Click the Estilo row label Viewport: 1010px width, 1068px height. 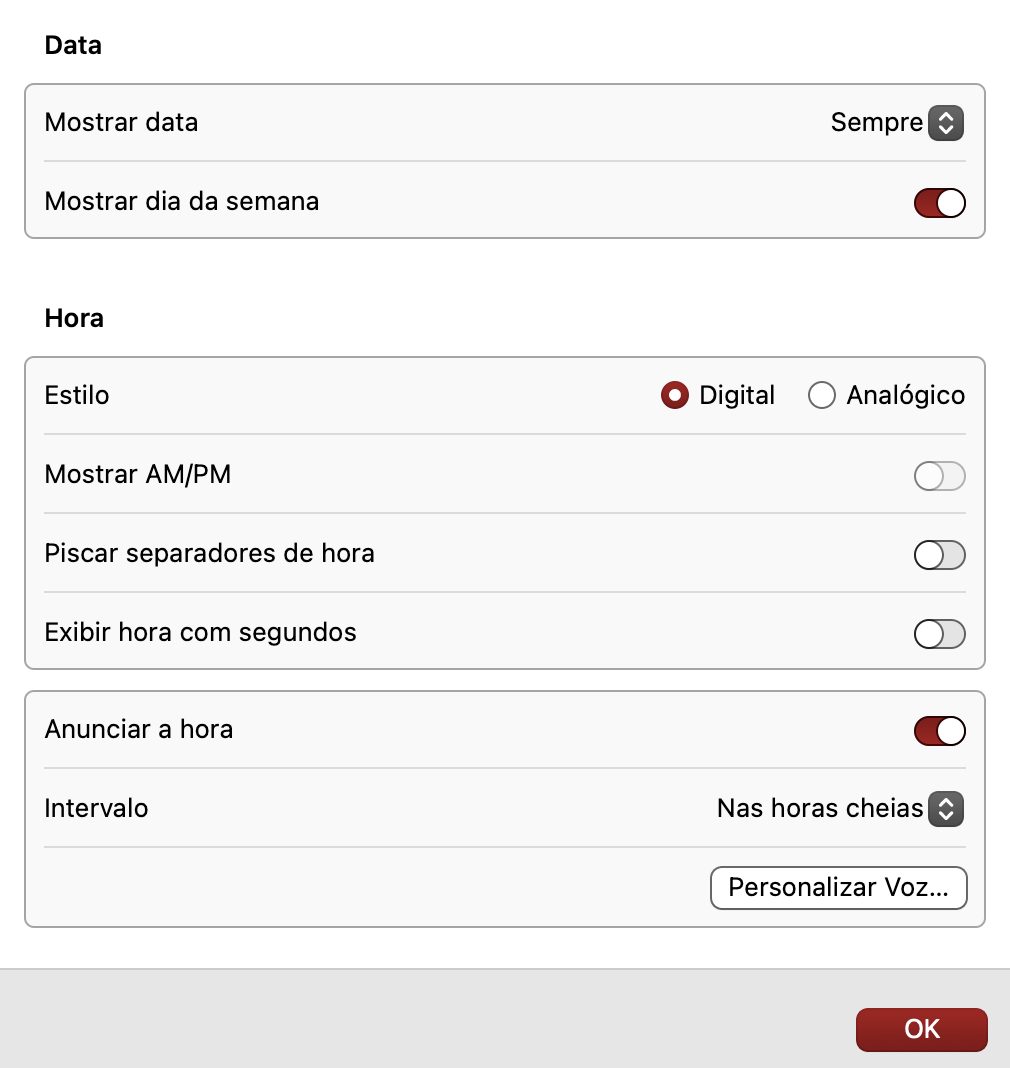pos(77,395)
